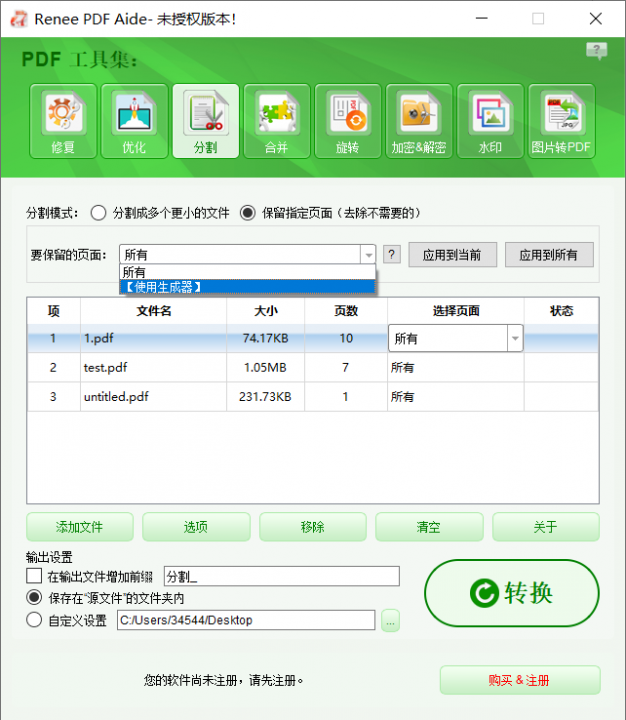
Task: Click 应用到所有 button
Action: pyautogui.click(x=549, y=254)
